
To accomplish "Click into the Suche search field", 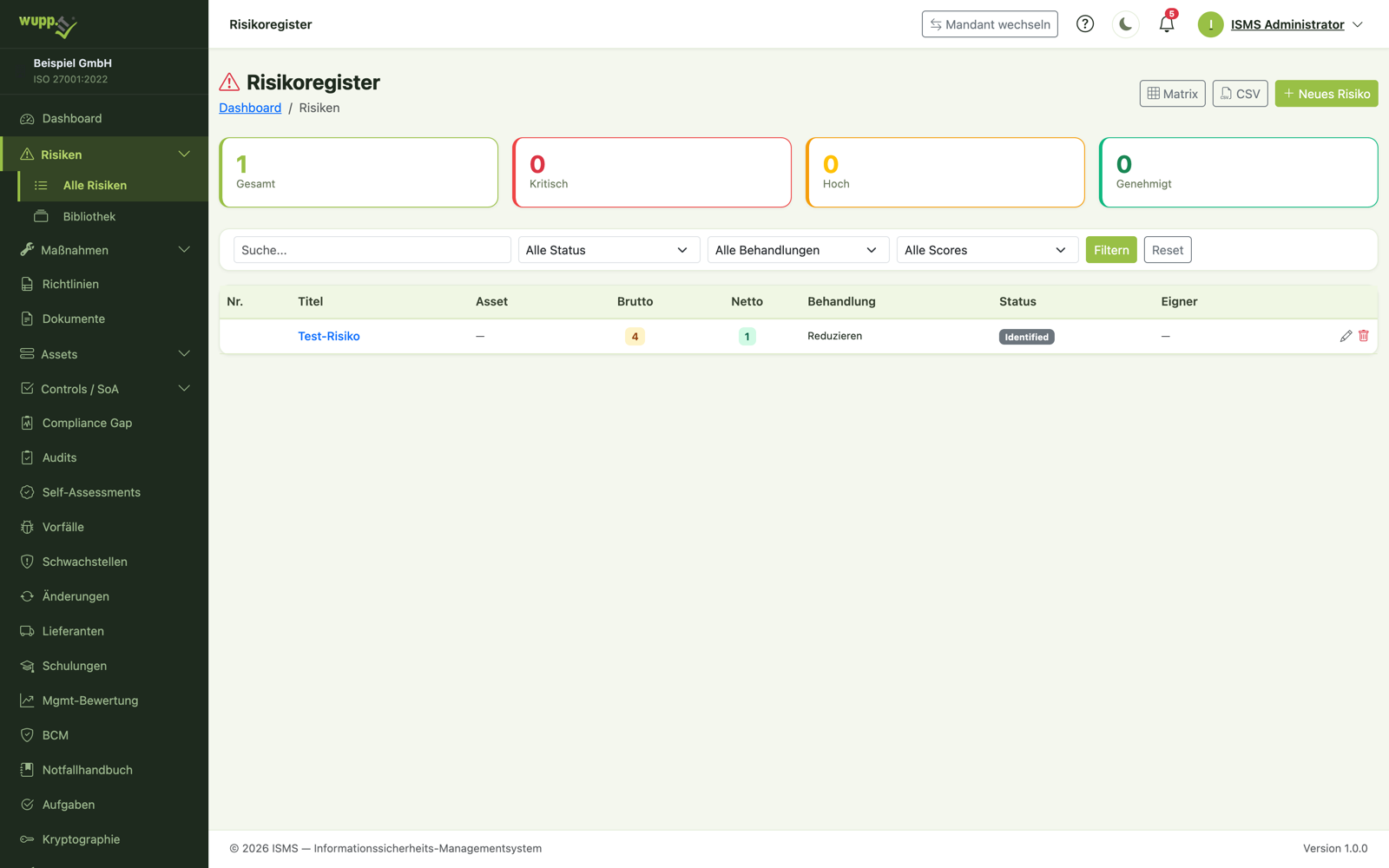I will 372,250.
